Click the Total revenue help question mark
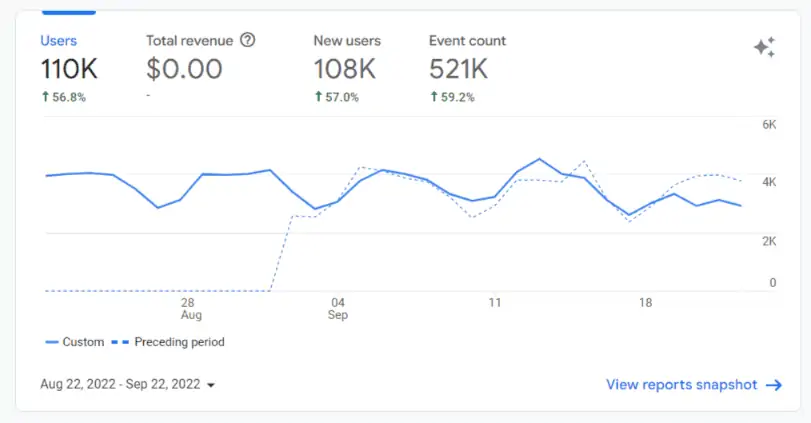811x423 pixels. tap(248, 41)
